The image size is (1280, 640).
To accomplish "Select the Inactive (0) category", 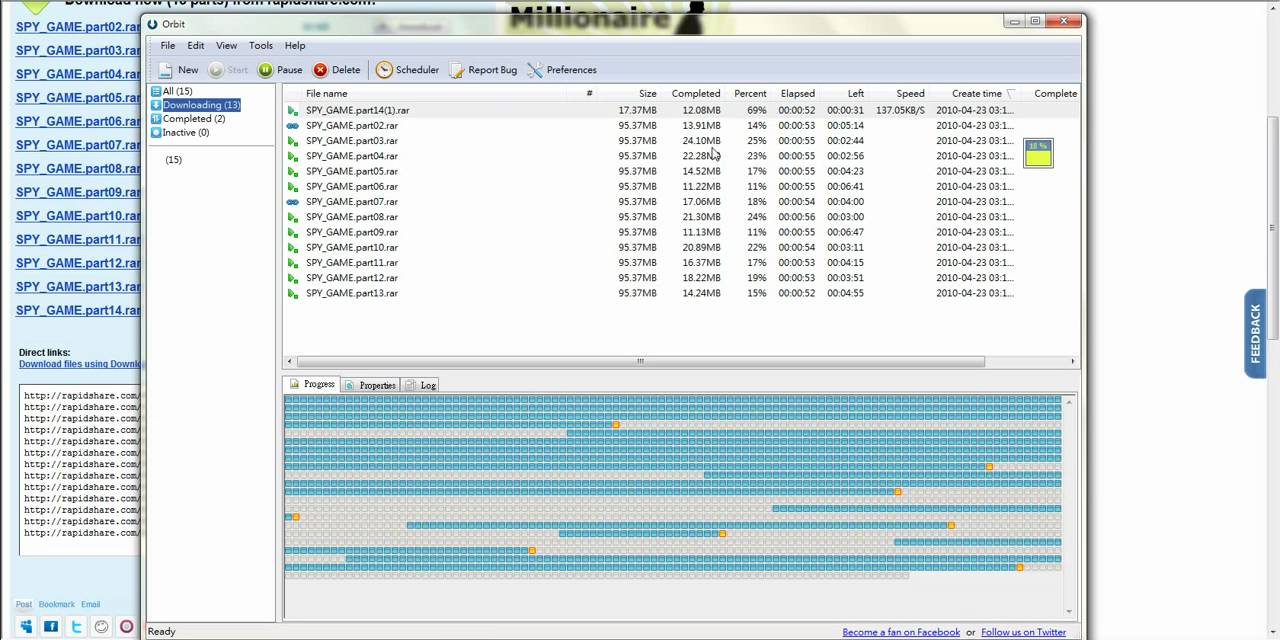I will point(180,133).
